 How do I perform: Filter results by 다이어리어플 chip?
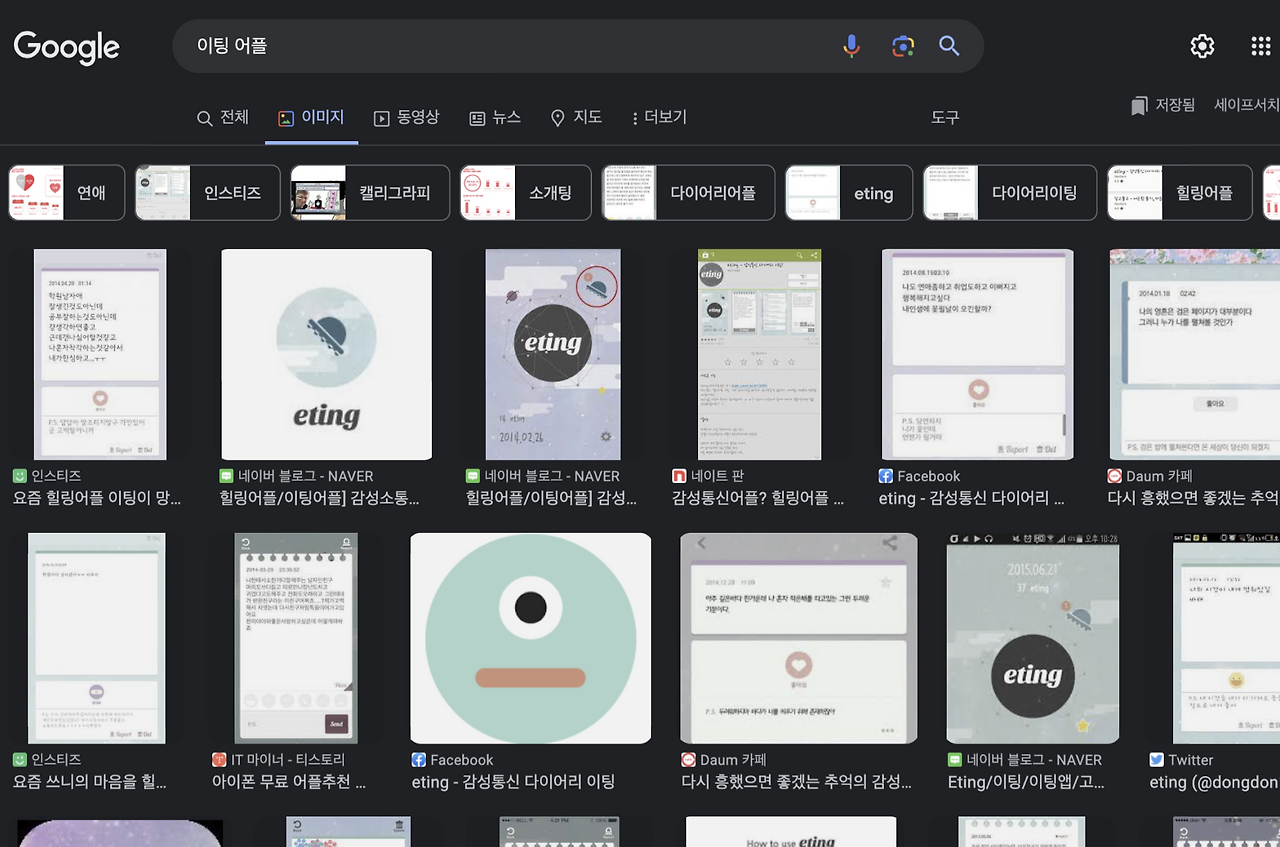pos(688,193)
